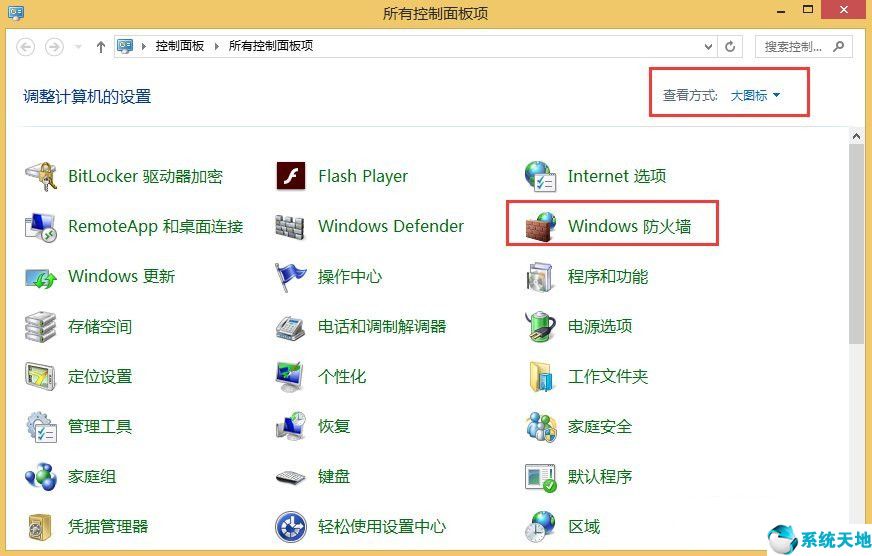Screen dimensions: 872x556
Task: Go up one level with the Up arrow
Action: pyautogui.click(x=101, y=47)
